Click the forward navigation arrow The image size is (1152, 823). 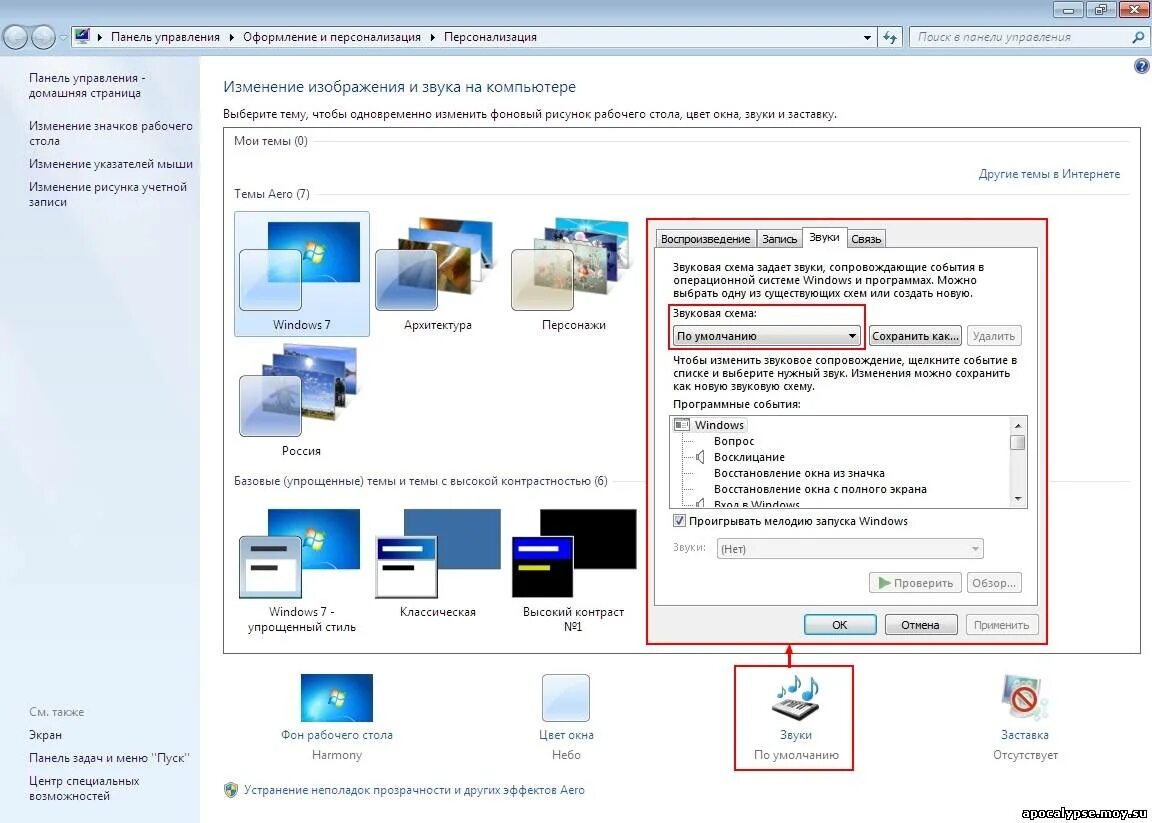pos(43,37)
